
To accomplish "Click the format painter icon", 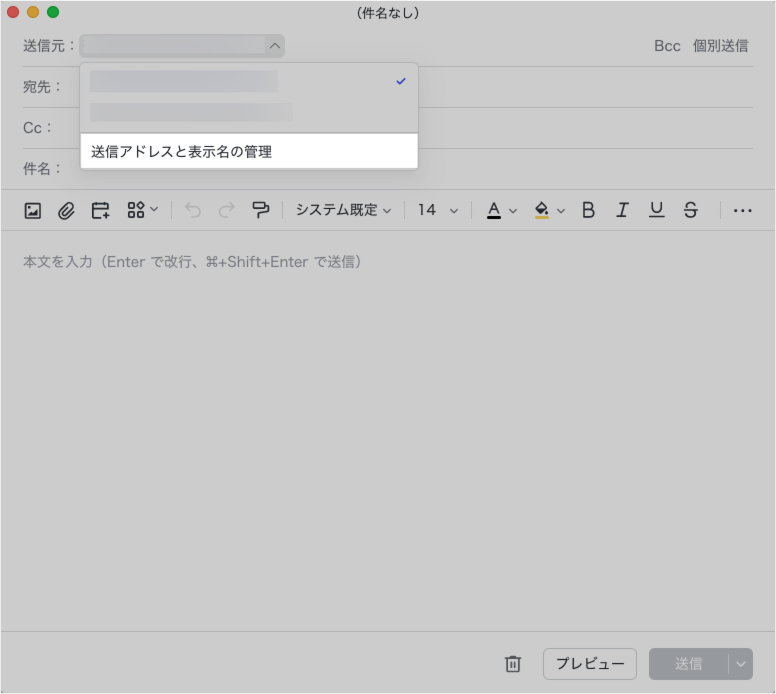I will tap(261, 210).
